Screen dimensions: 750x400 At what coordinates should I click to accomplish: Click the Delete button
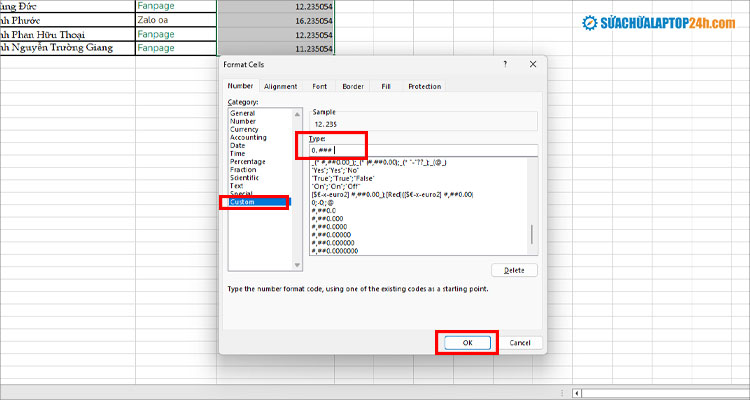tap(514, 270)
